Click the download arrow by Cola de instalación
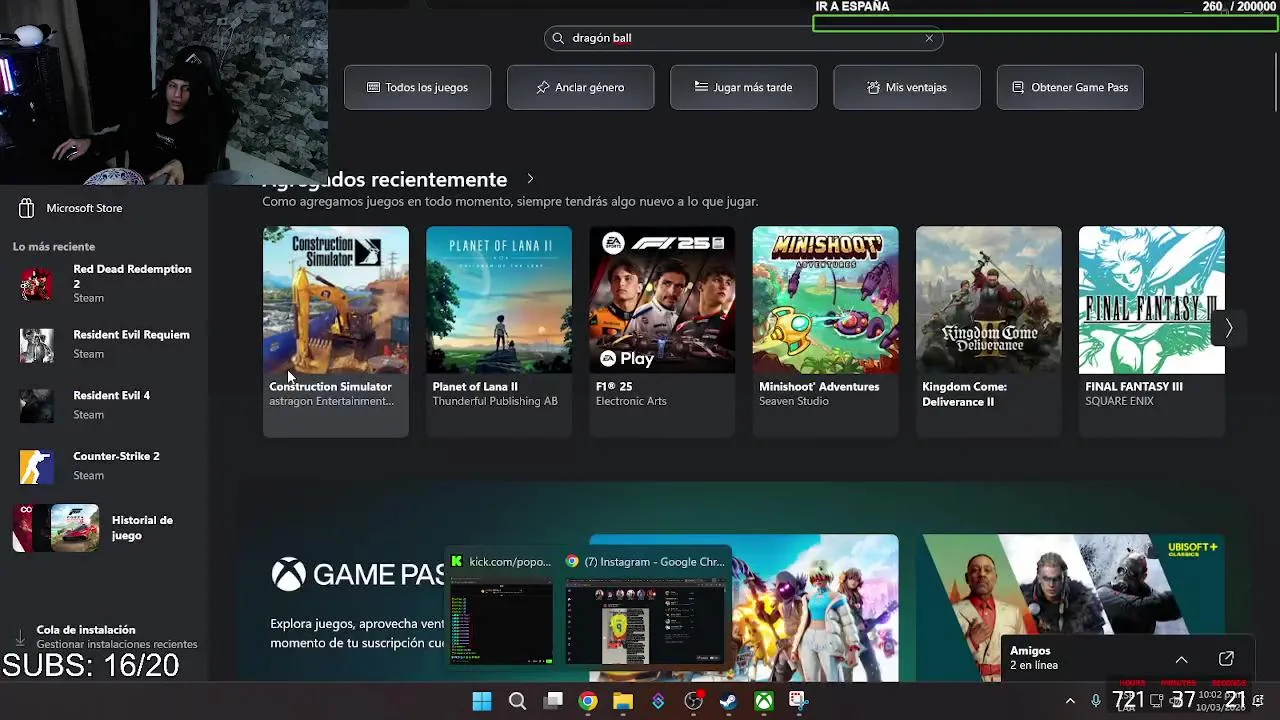This screenshot has width=1280, height=720. pos(20,637)
